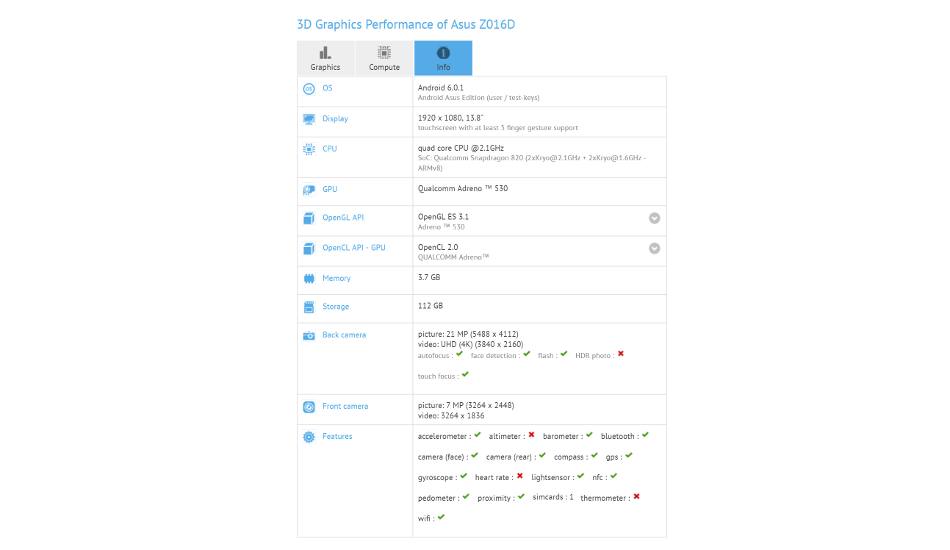Click the OpenCL API - GPU label
The width and height of the screenshot is (950, 550).
point(354,248)
